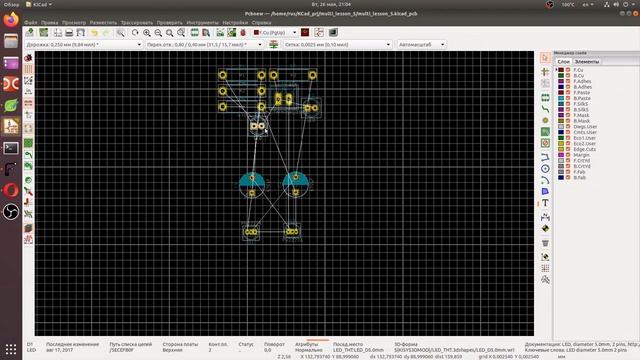Image resolution: width=640 pixels, height=360 pixels.
Task: Open the track width dropdown
Action: (x=84, y=44)
